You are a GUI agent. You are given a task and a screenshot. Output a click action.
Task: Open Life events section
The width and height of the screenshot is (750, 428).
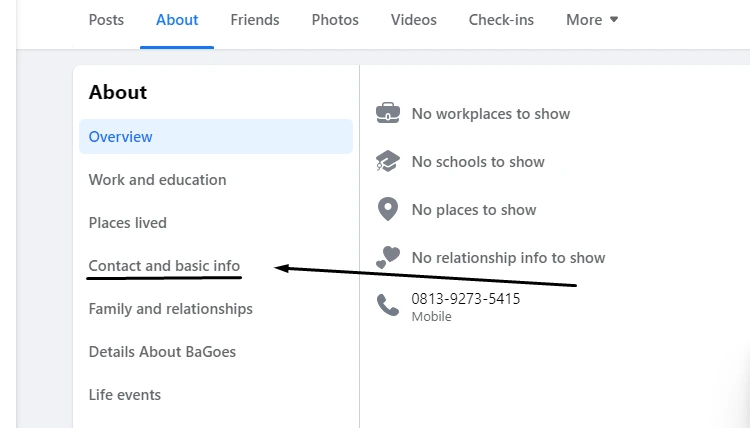coord(125,395)
